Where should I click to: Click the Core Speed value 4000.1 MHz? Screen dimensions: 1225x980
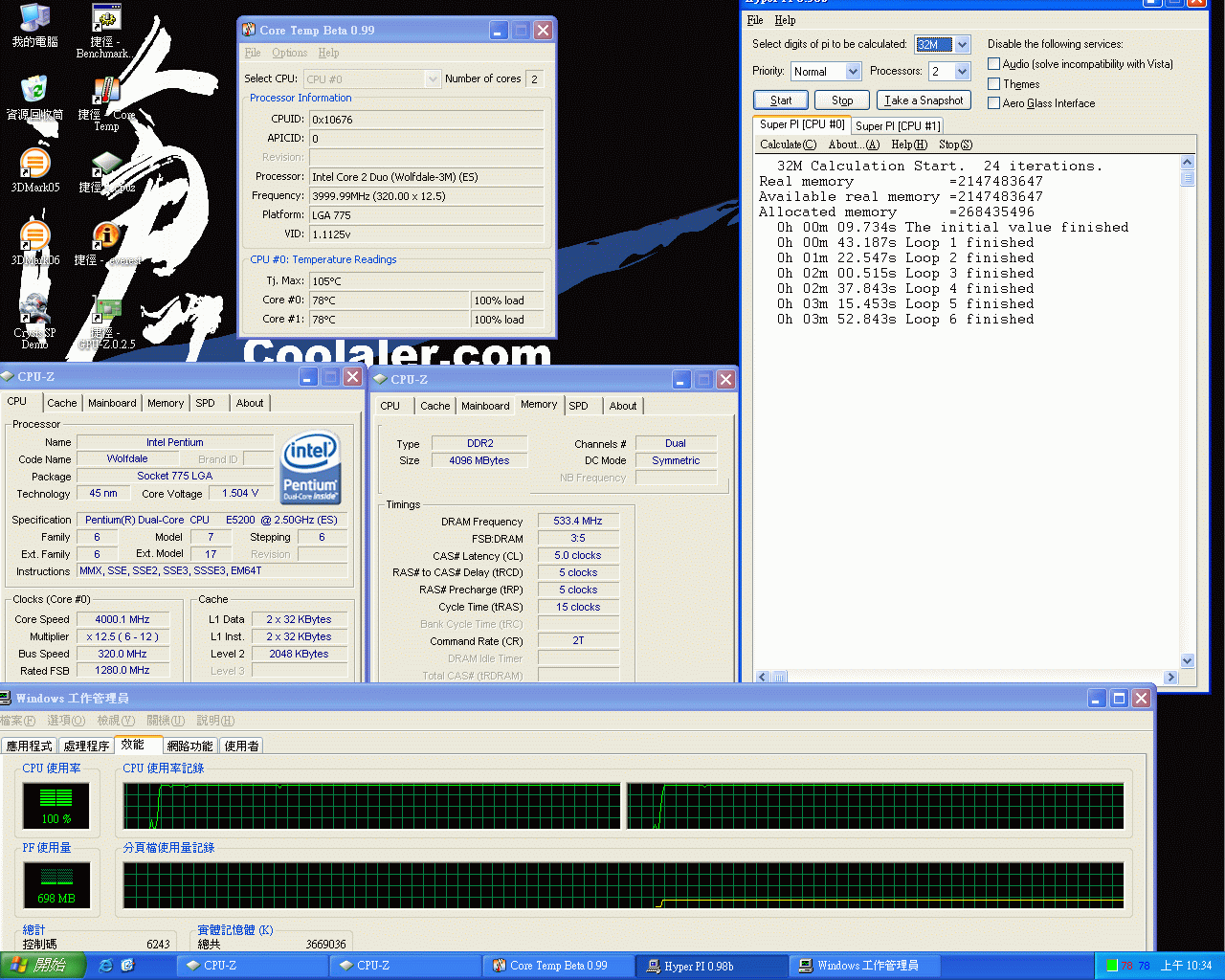[122, 619]
